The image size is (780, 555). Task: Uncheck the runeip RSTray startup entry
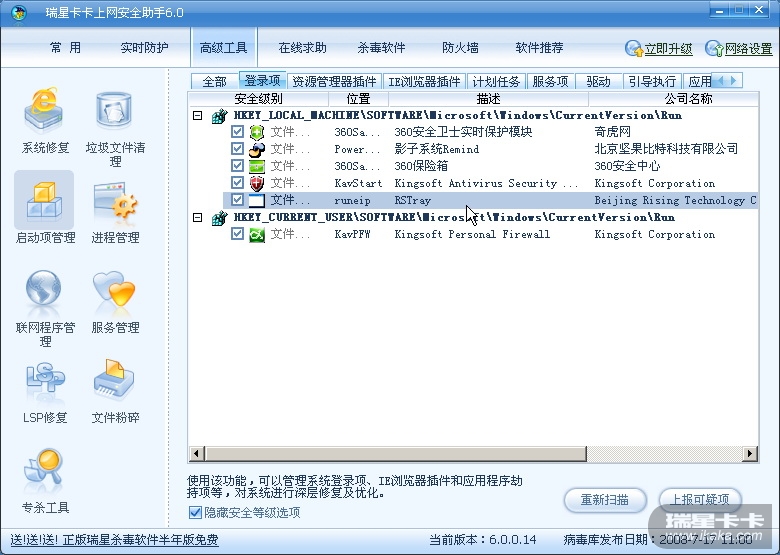tap(237, 200)
